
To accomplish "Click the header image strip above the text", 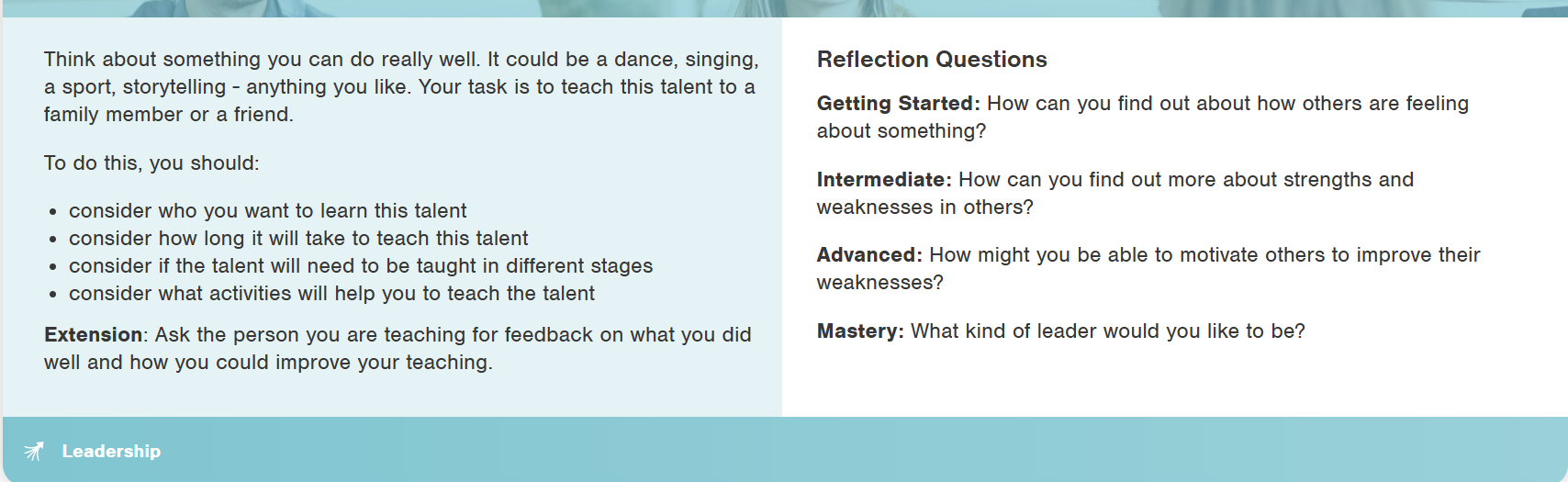I will pos(784,8).
